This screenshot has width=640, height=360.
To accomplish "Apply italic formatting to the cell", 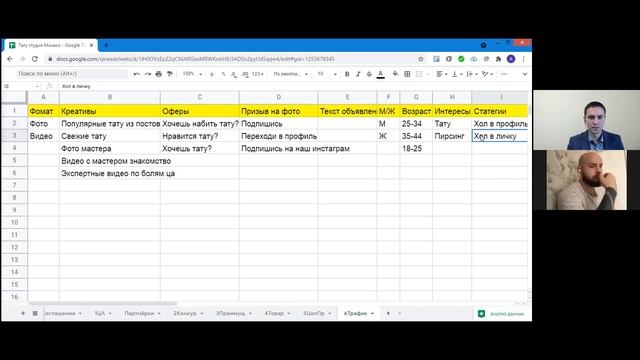I will [358, 74].
